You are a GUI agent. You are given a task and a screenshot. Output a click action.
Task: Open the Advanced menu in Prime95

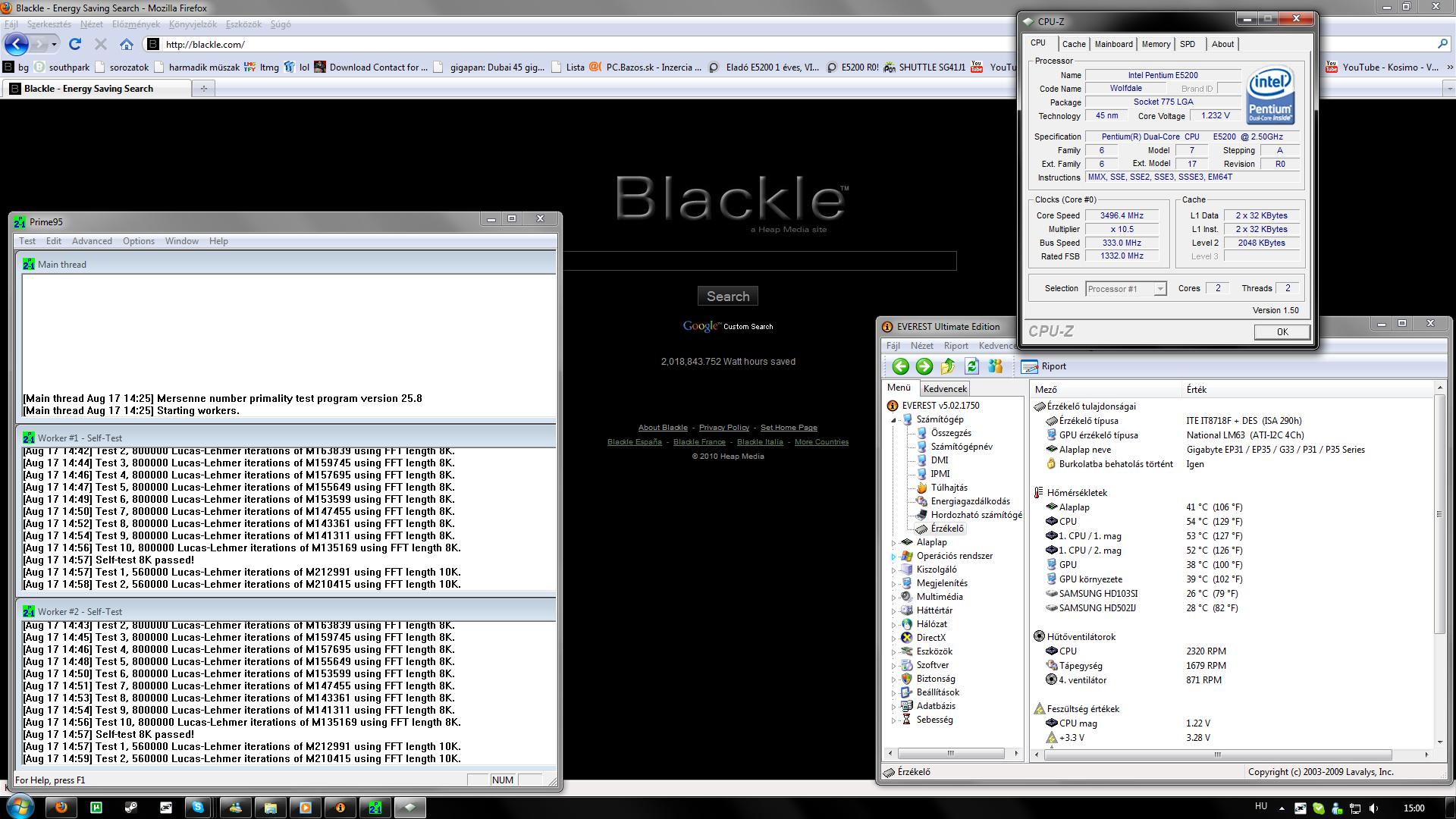click(x=92, y=241)
